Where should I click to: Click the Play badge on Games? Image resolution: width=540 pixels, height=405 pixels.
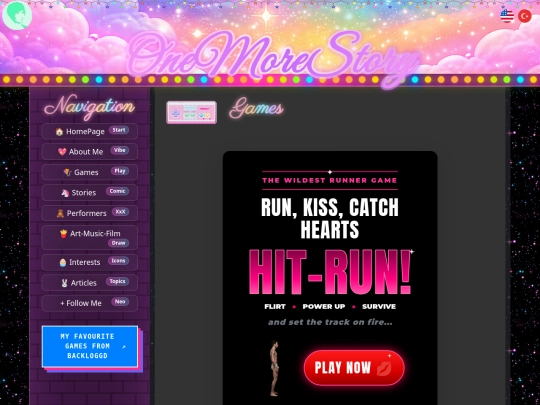tap(120, 171)
